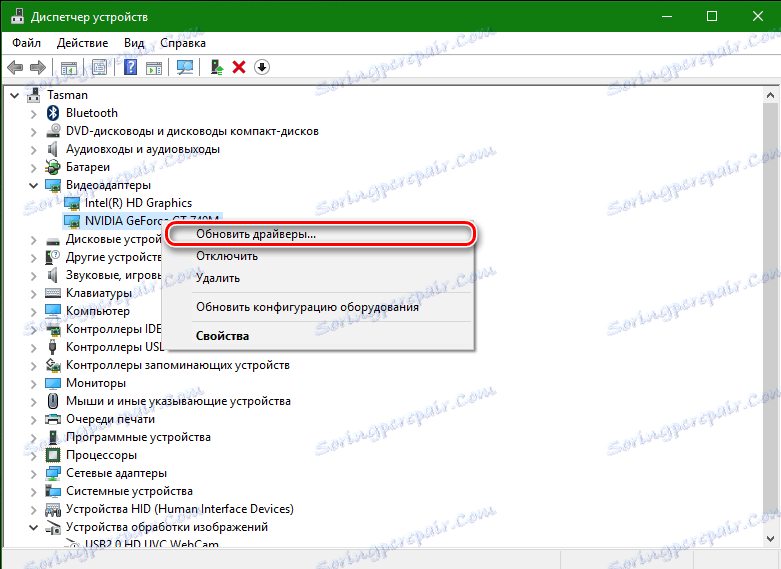781x569 pixels.
Task: Select the Клавиатуры keyboard icon
Action: click(x=53, y=293)
